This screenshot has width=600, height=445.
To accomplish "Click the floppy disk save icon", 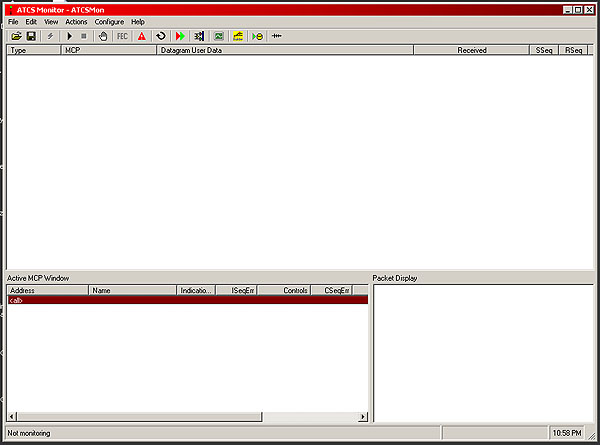I will point(31,36).
